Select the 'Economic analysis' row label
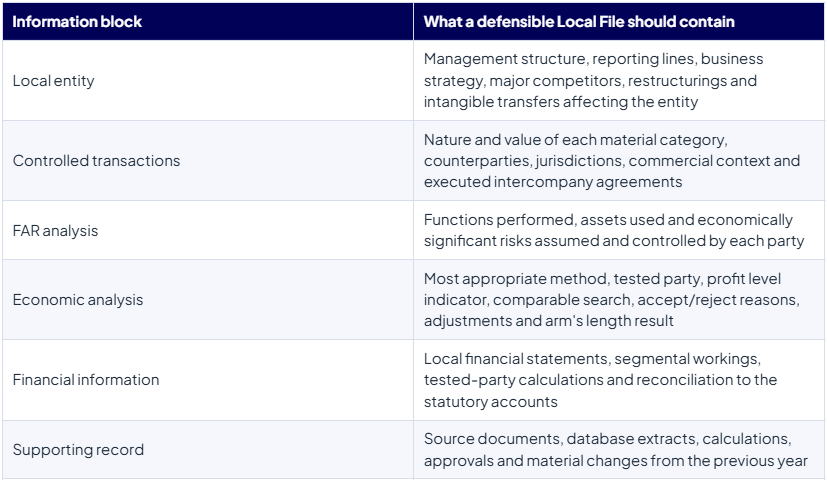The image size is (827, 480). point(78,300)
